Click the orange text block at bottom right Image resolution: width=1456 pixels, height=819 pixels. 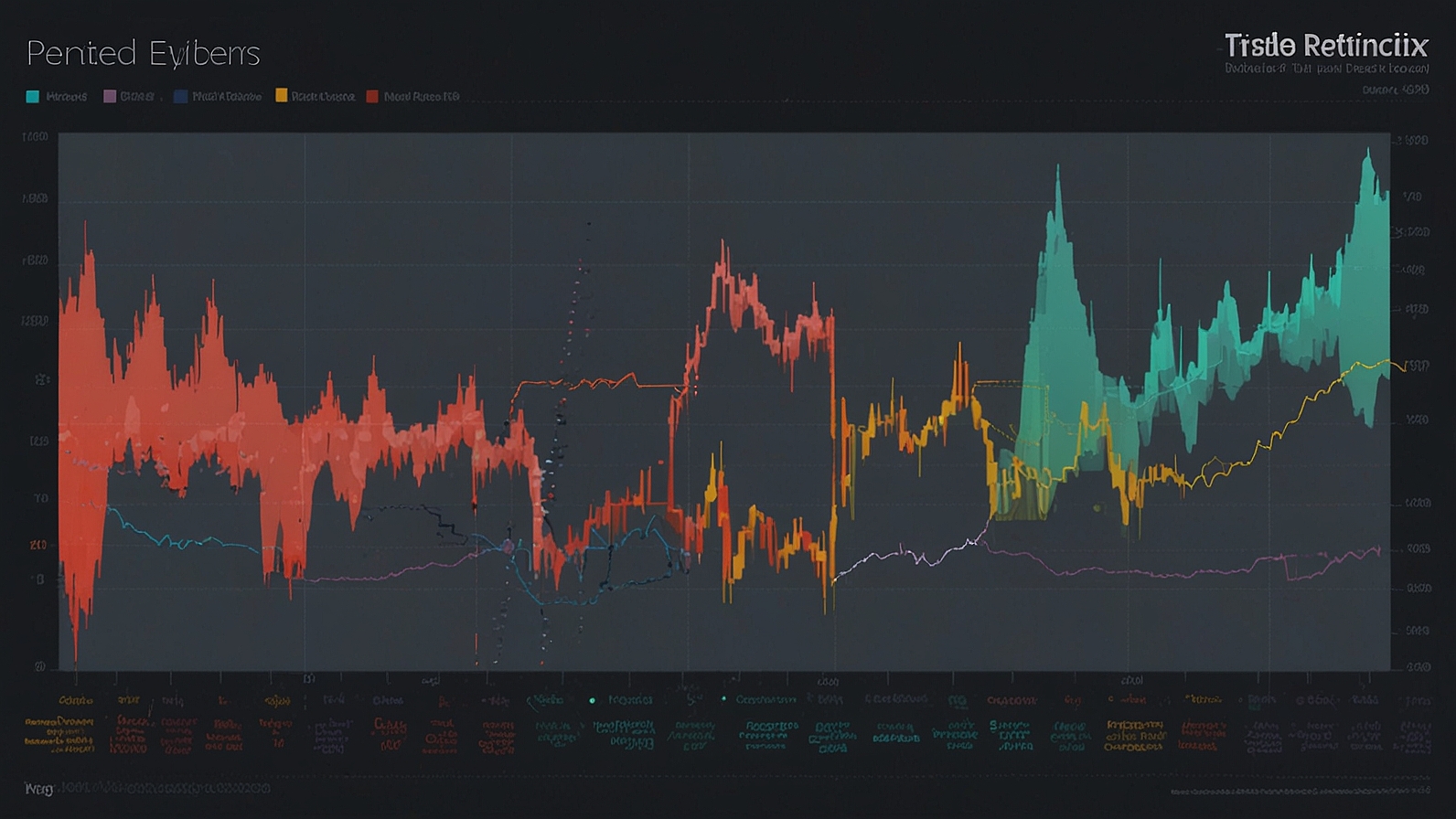[x=1134, y=735]
